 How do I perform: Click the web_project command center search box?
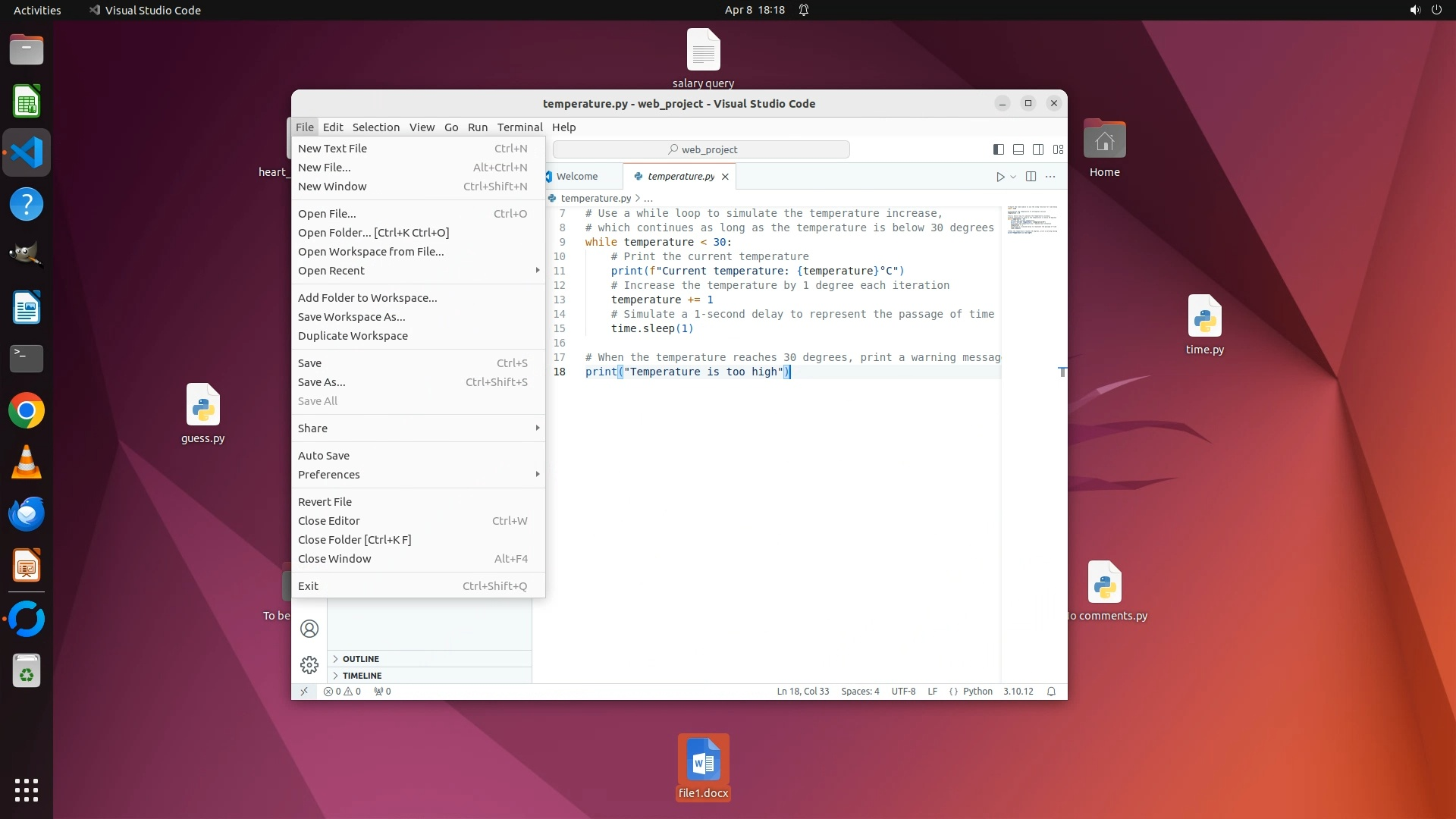[701, 149]
